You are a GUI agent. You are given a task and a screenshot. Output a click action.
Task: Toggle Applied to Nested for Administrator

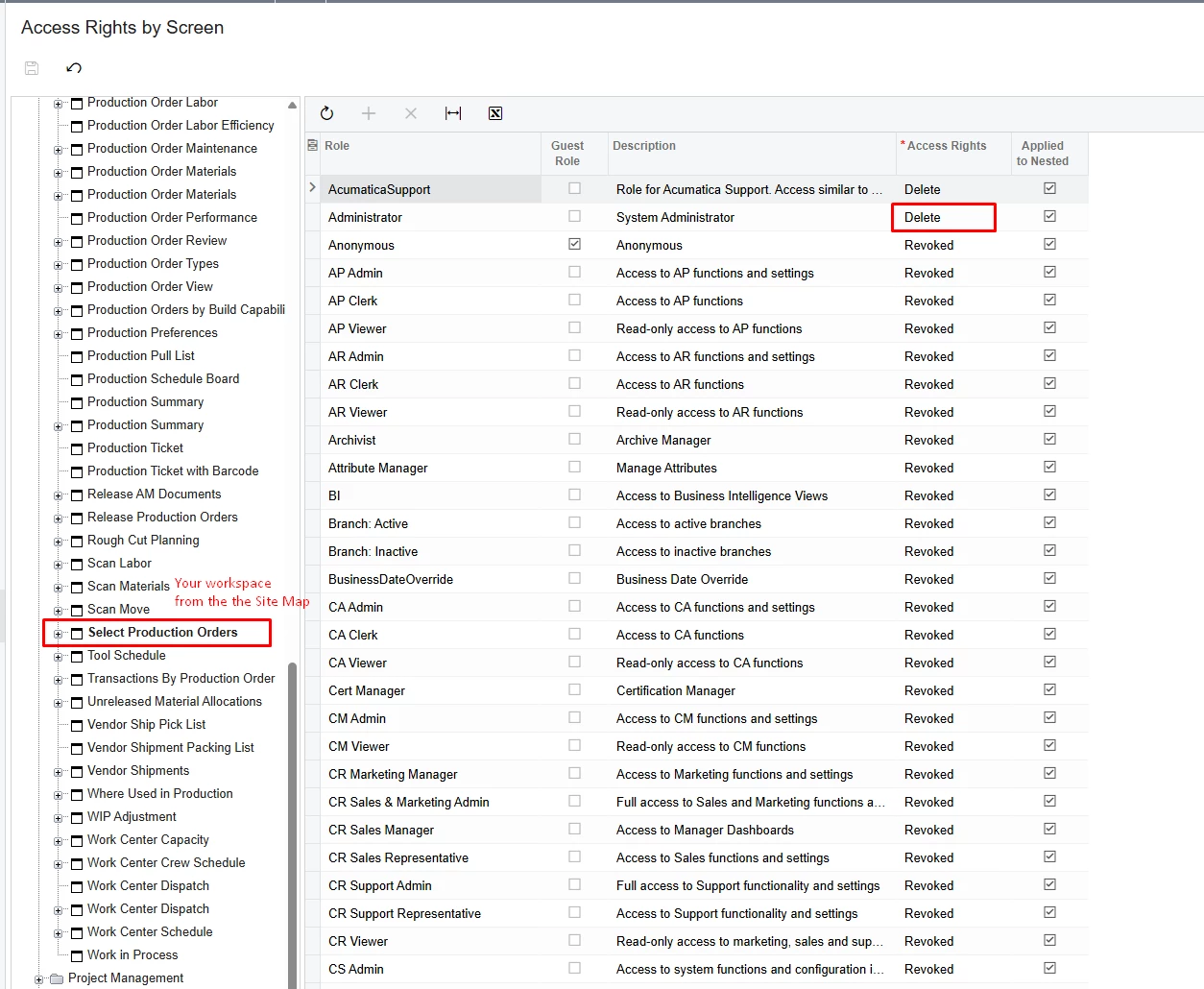point(1049,216)
